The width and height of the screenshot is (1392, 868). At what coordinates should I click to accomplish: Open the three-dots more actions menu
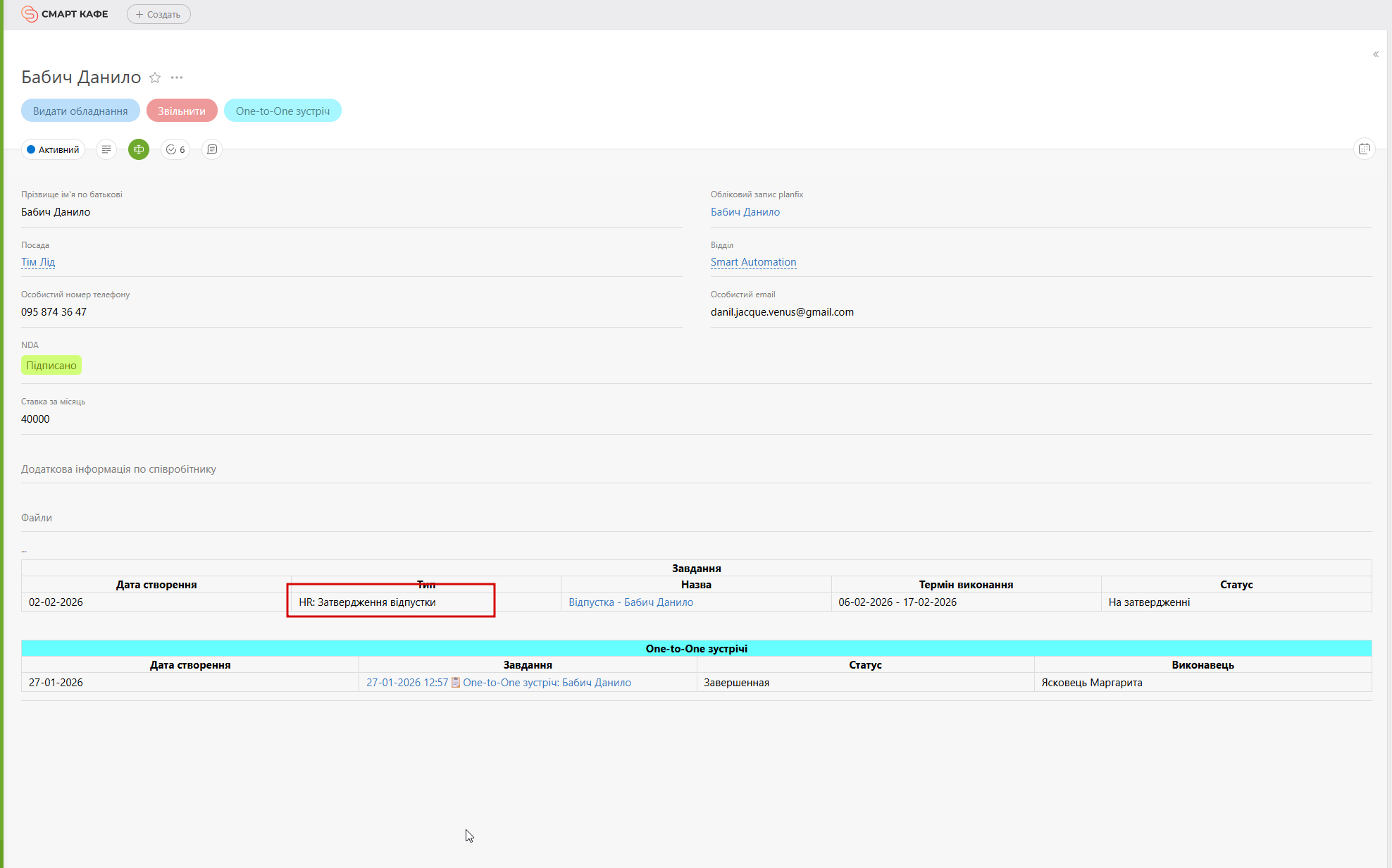click(x=177, y=77)
